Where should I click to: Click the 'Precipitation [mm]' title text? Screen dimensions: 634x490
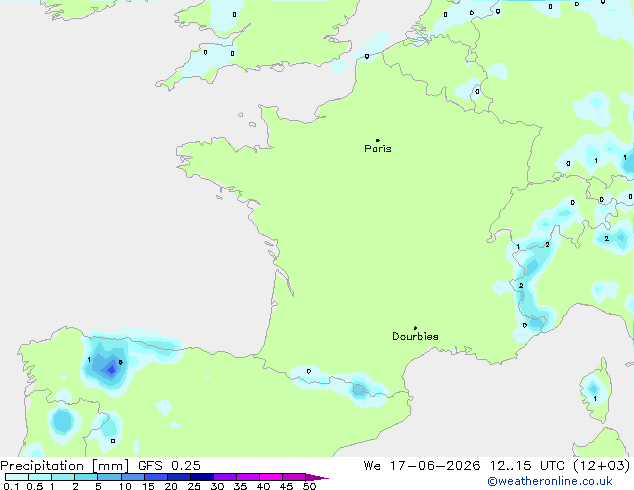pyautogui.click(x=64, y=466)
